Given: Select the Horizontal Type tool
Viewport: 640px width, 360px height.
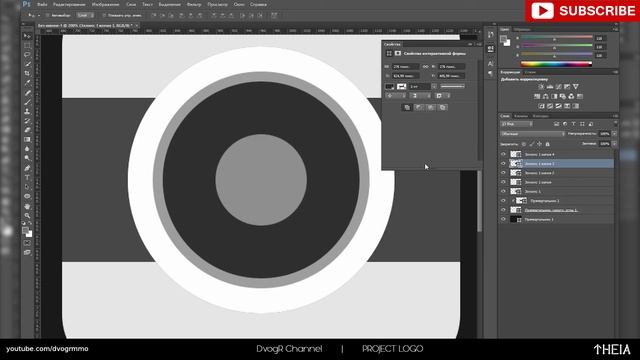Looking at the screenshot, I should tap(27, 178).
